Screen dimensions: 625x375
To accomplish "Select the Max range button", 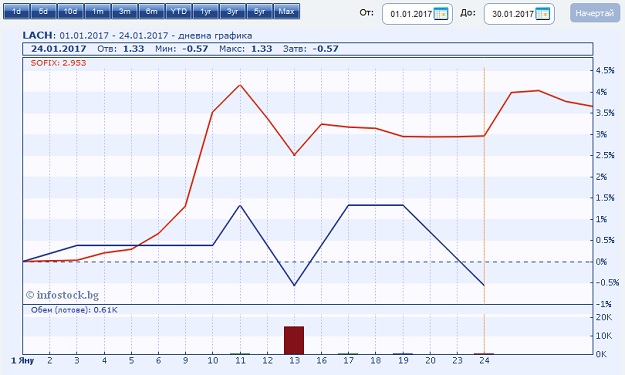I will pyautogui.click(x=287, y=12).
